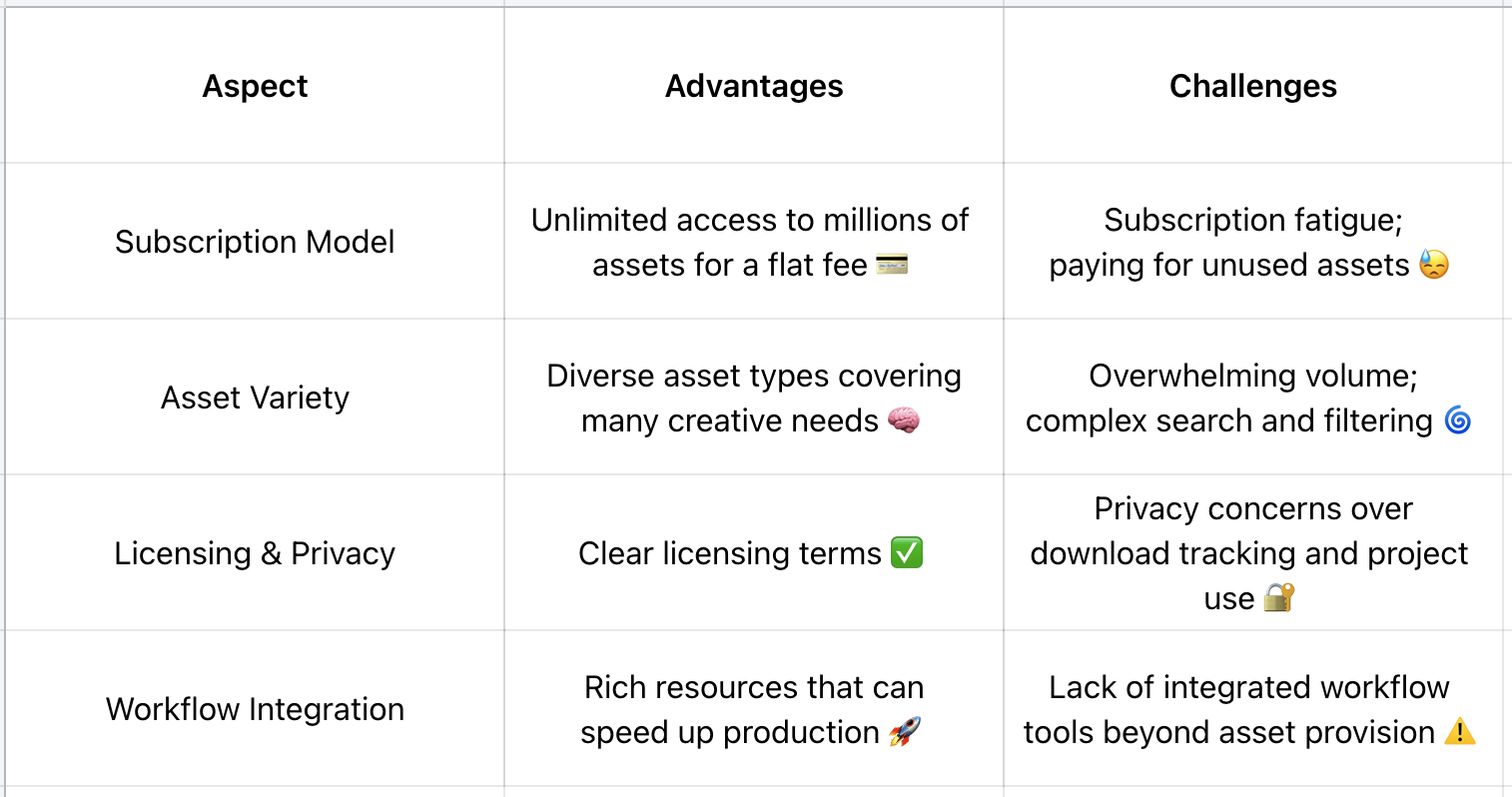This screenshot has height=797, width=1512.
Task: Select the Asset Variety cell
Action: pyautogui.click(x=255, y=398)
